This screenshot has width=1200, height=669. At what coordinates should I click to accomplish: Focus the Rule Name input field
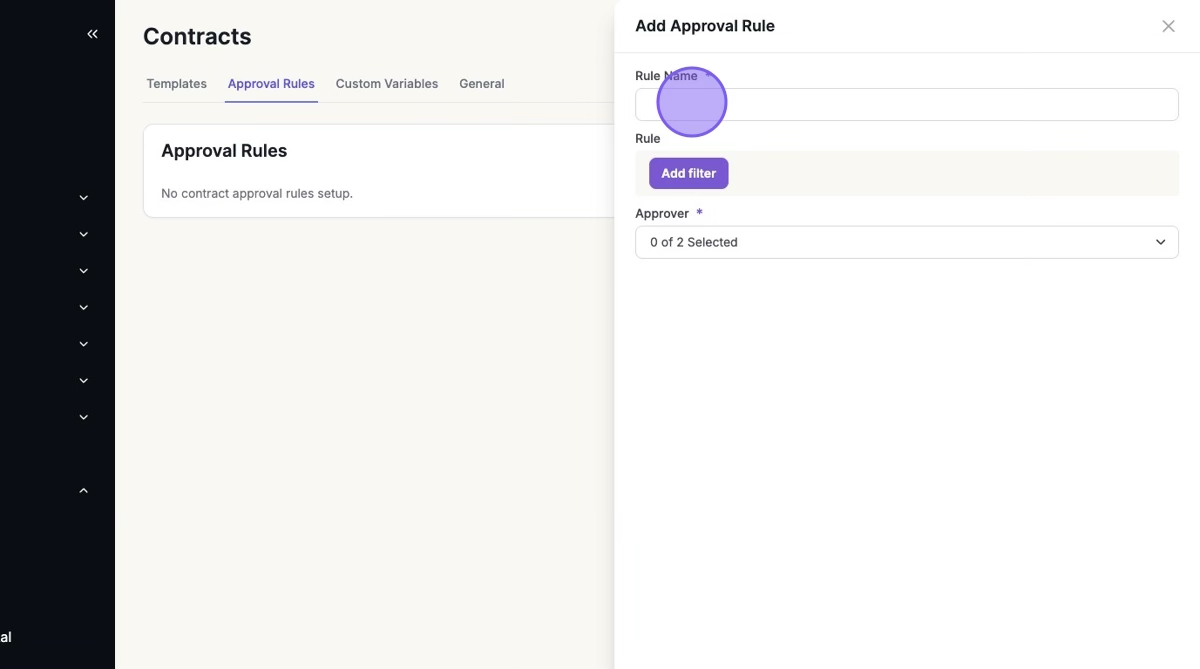point(906,105)
